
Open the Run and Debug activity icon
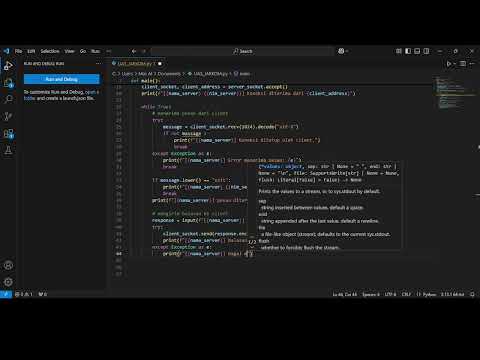8,66
